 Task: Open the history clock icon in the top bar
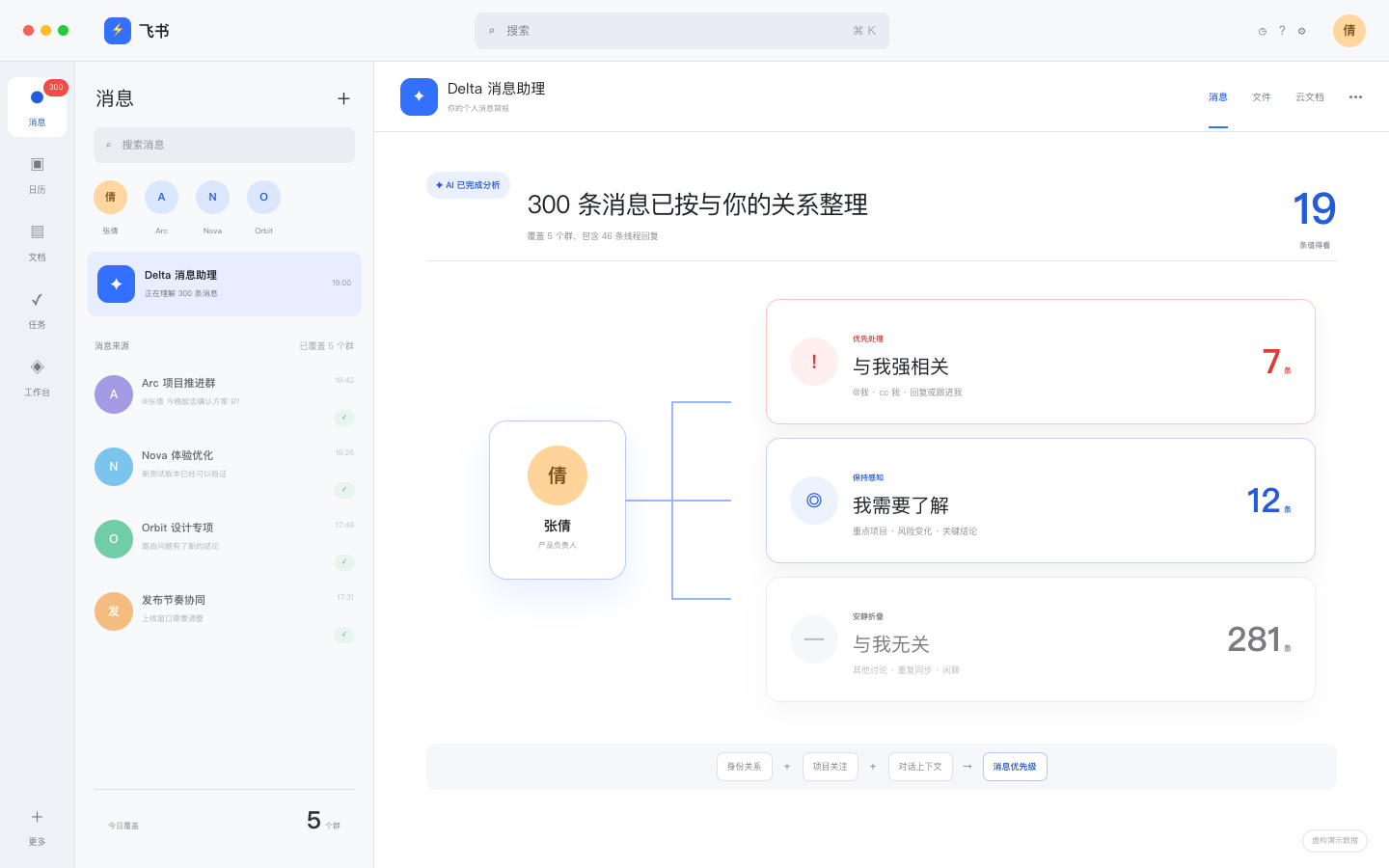click(1262, 31)
